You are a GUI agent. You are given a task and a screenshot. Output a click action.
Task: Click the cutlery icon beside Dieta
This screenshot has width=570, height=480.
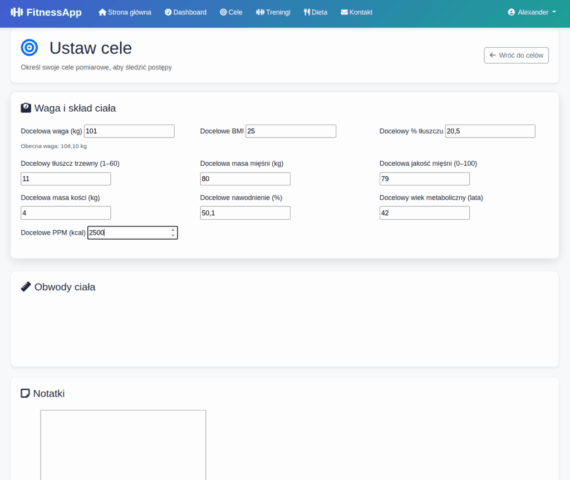click(x=307, y=12)
